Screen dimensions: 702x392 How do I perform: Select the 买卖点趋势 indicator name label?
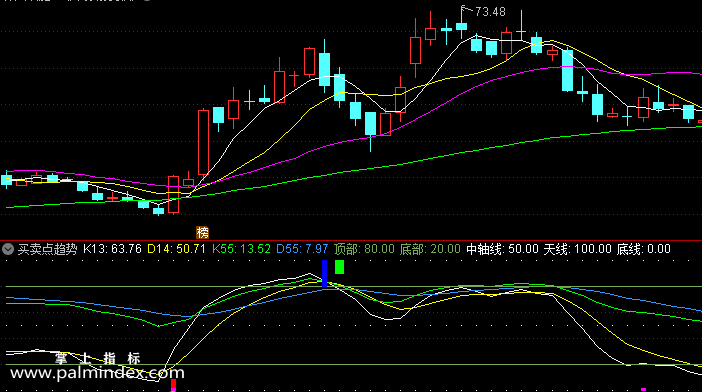47,249
